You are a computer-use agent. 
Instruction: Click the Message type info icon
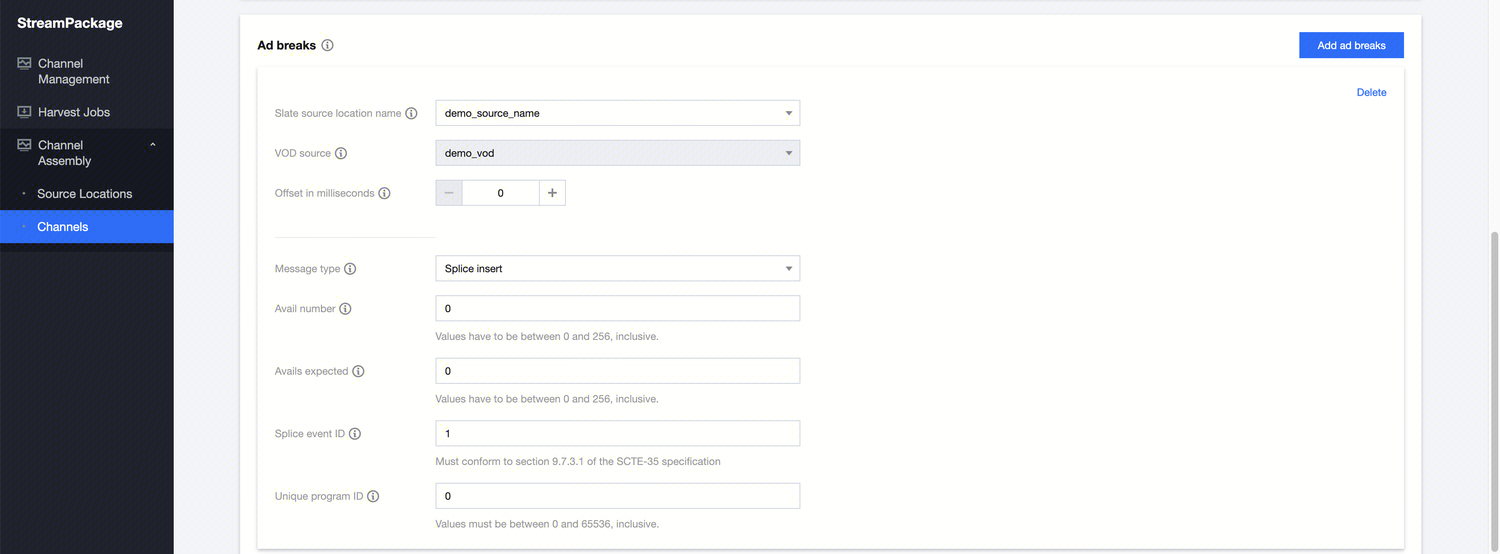click(x=350, y=269)
